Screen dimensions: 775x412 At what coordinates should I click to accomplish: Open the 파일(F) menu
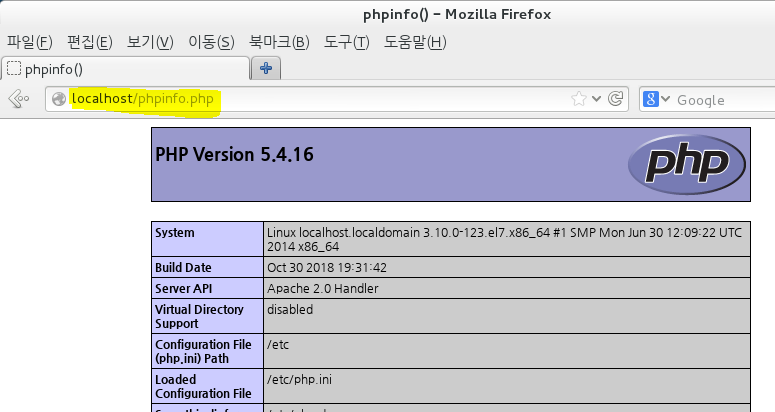pyautogui.click(x=30, y=42)
